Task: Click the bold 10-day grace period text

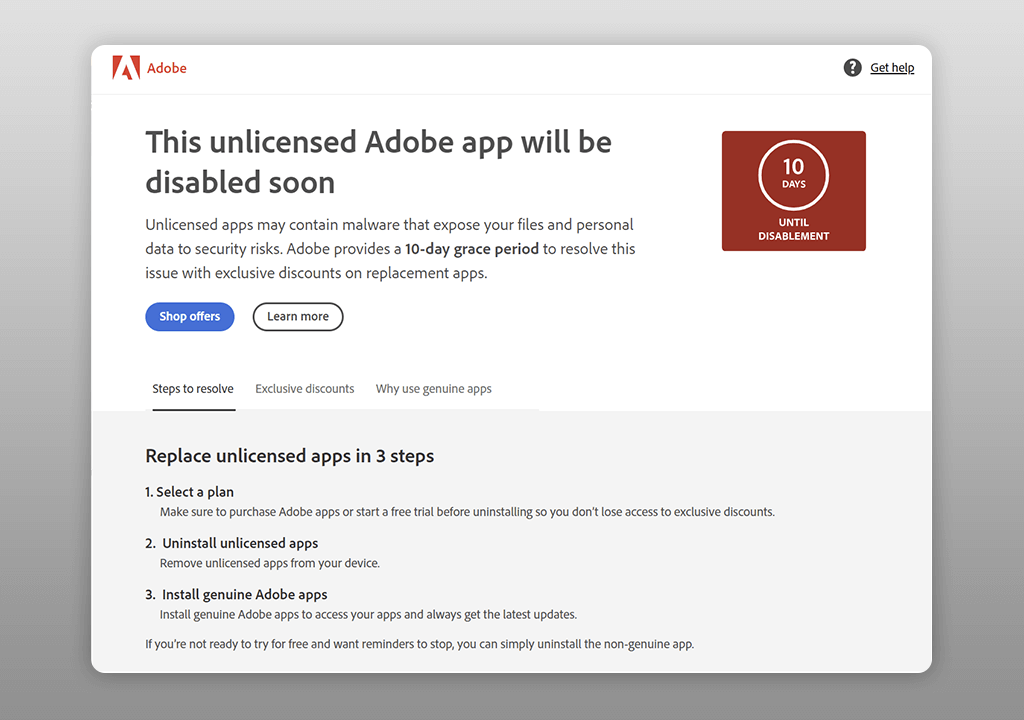Action: [x=471, y=249]
